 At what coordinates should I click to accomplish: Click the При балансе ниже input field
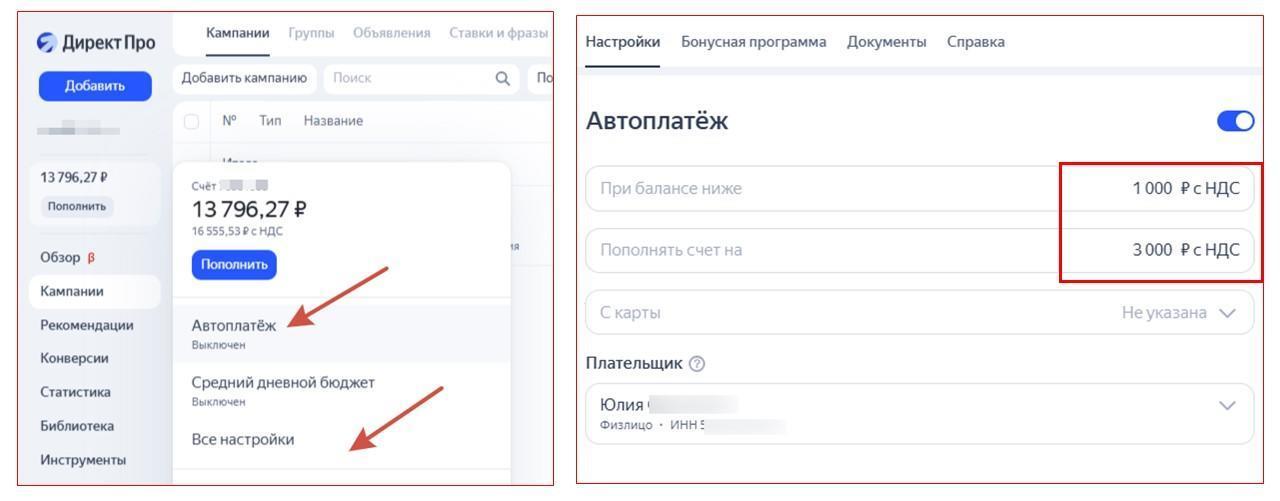click(820, 188)
